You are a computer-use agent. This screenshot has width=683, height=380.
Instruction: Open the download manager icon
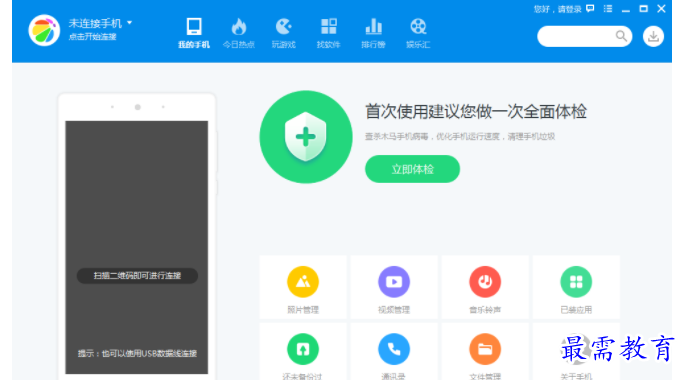tap(653, 37)
